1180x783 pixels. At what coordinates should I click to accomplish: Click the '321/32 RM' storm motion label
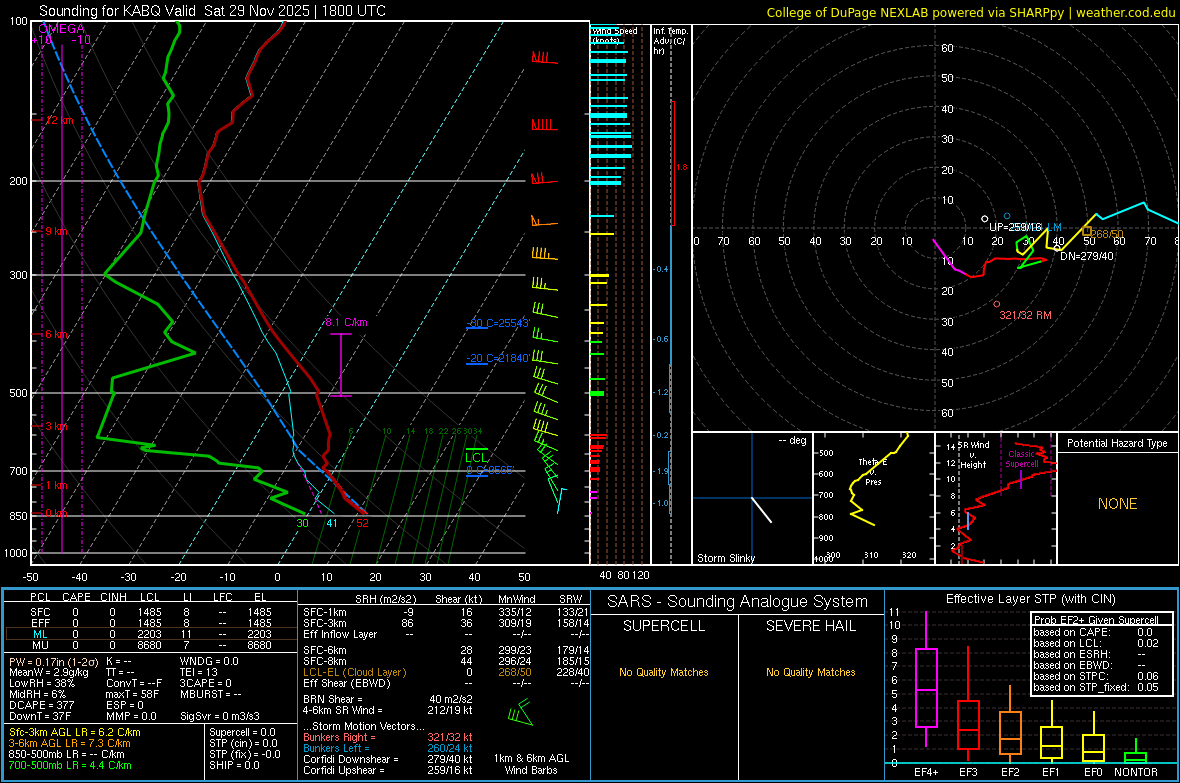click(1025, 315)
